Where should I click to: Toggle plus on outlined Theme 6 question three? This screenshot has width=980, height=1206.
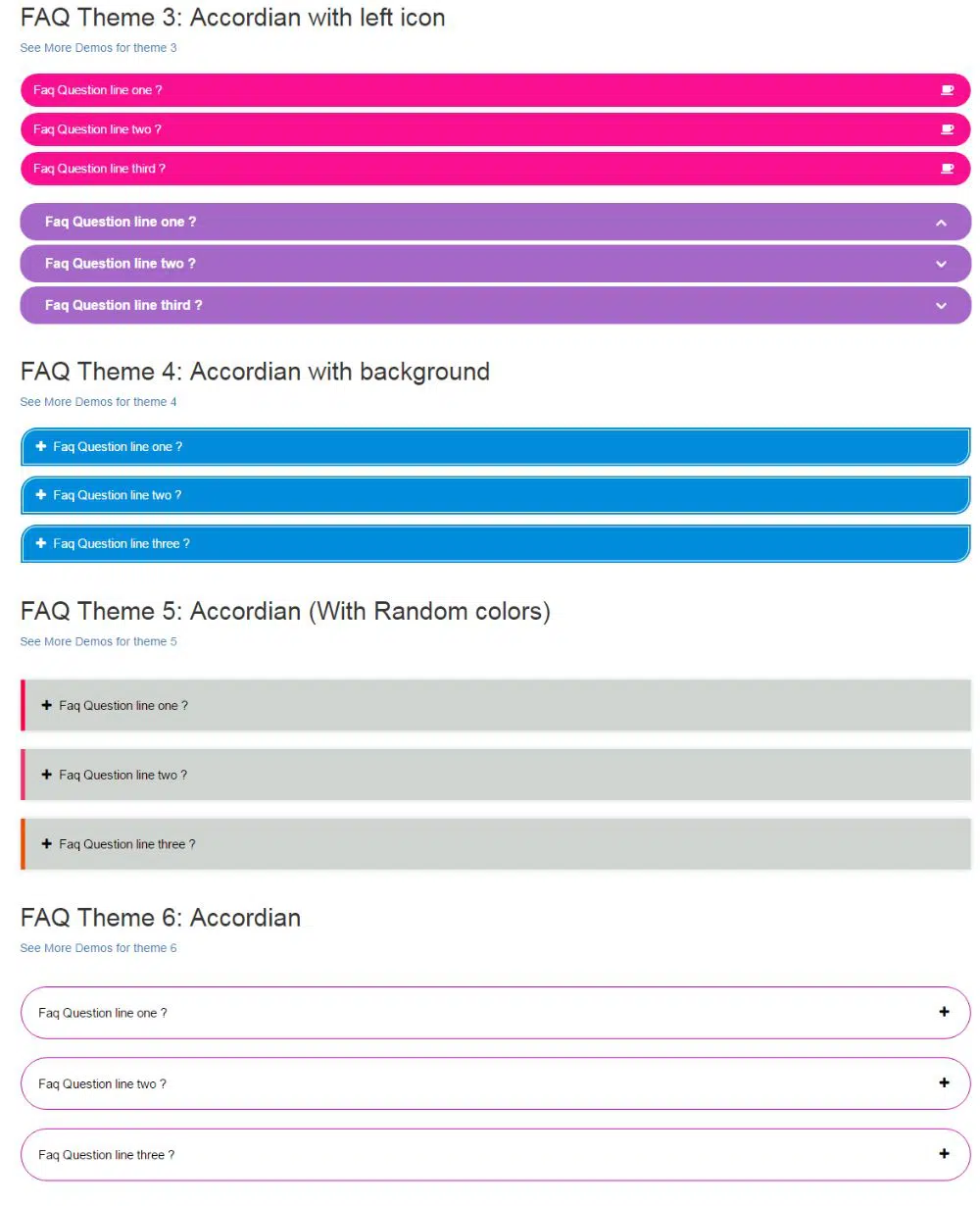(x=944, y=1154)
